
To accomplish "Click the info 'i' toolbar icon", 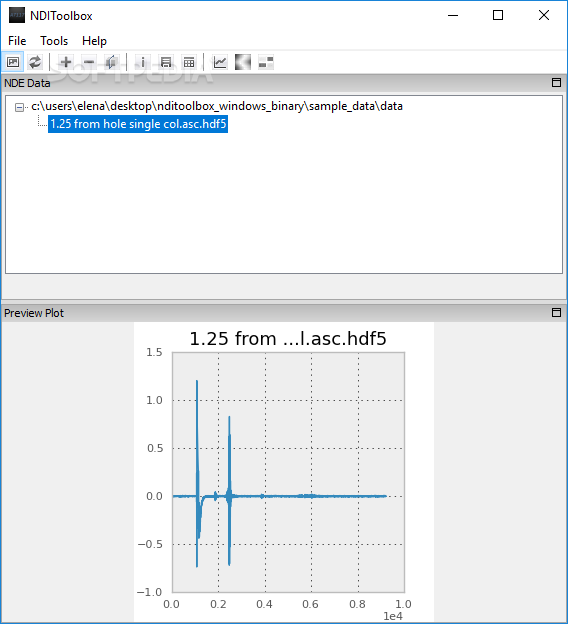I will tap(142, 62).
